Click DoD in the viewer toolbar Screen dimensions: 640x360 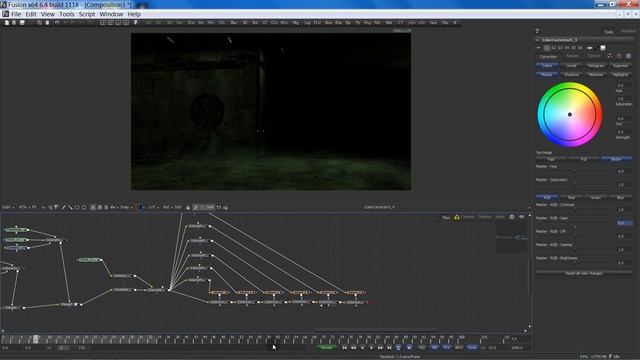[x=178, y=207]
